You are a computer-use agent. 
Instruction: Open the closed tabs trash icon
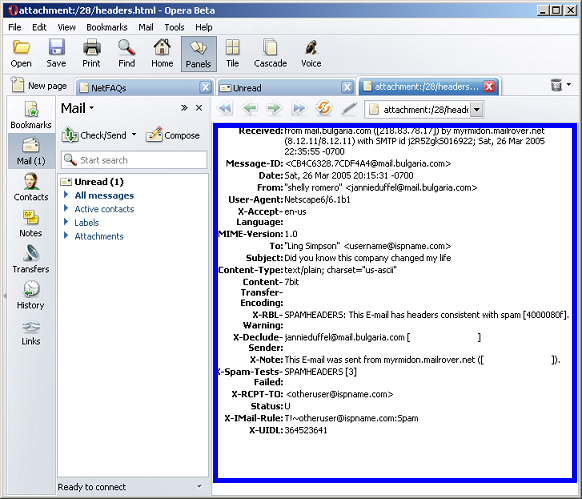pos(556,85)
